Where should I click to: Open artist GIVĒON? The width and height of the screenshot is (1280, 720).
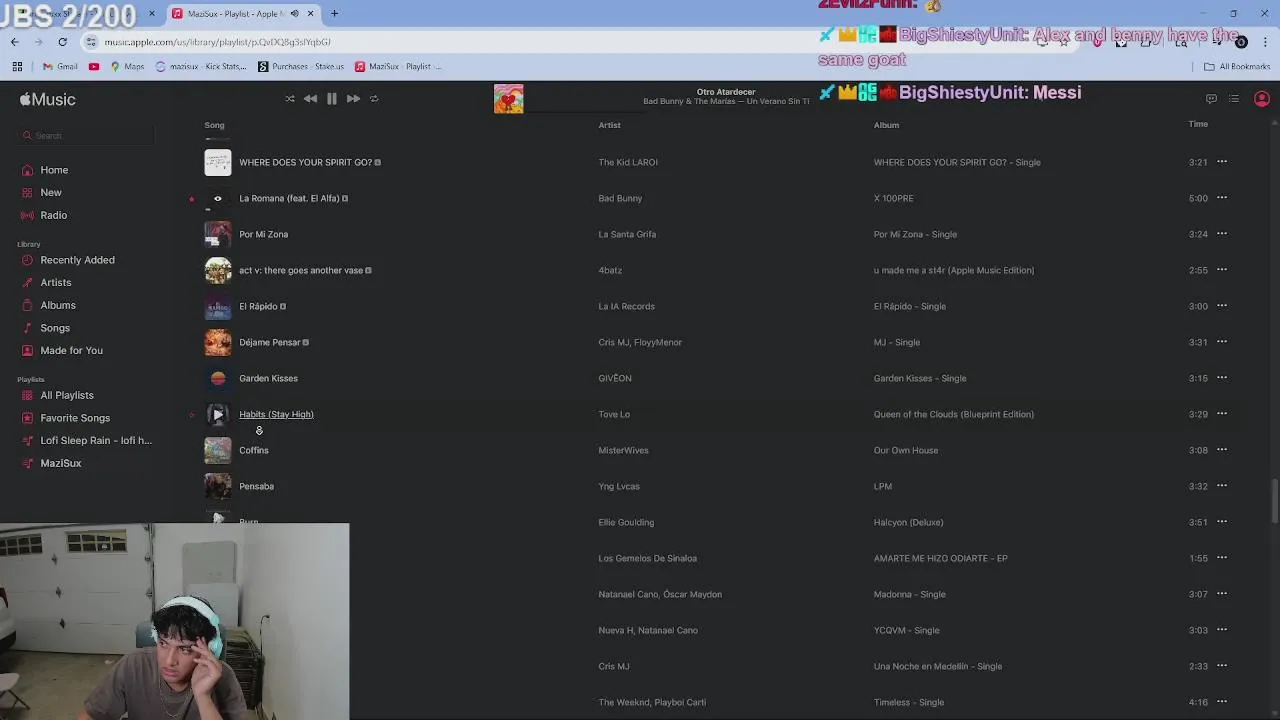tap(615, 378)
